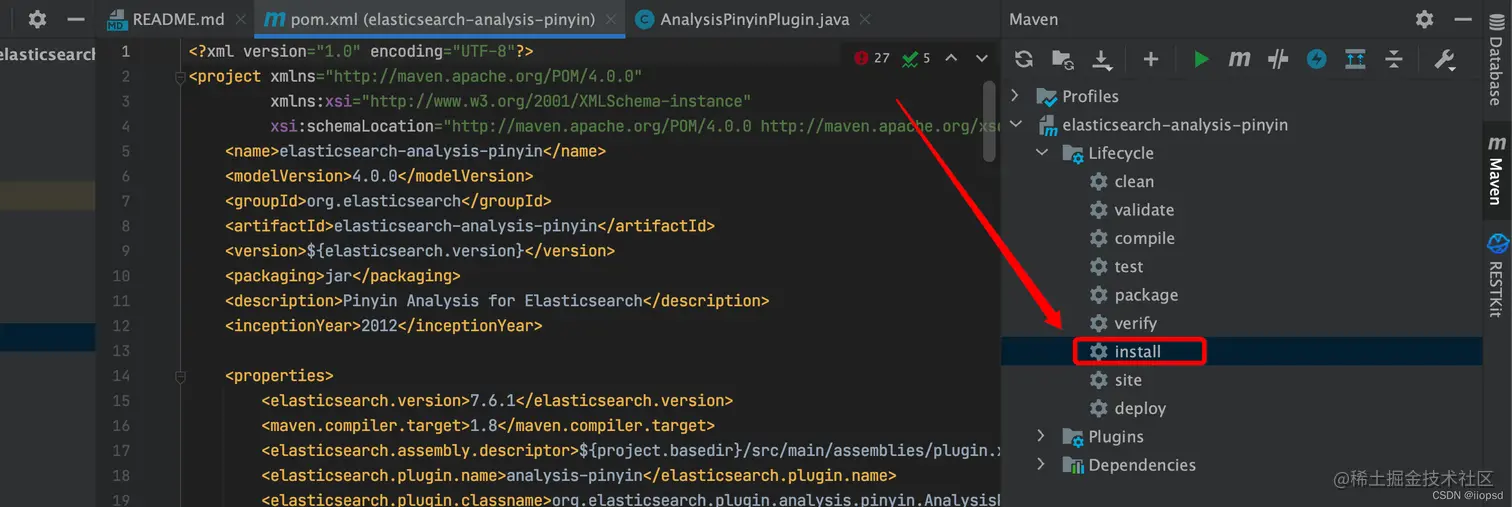Click Generate Sources and Update Folders icon
The height and width of the screenshot is (507, 1512).
click(x=1063, y=59)
